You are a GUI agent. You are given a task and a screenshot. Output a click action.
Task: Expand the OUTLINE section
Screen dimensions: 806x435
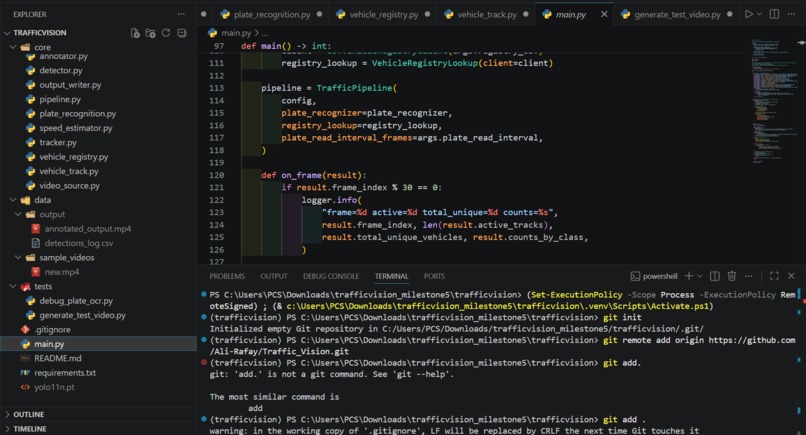tap(28, 414)
